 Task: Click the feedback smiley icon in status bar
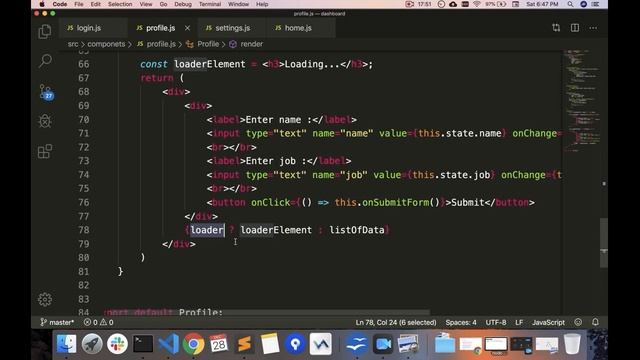[x=578, y=322]
